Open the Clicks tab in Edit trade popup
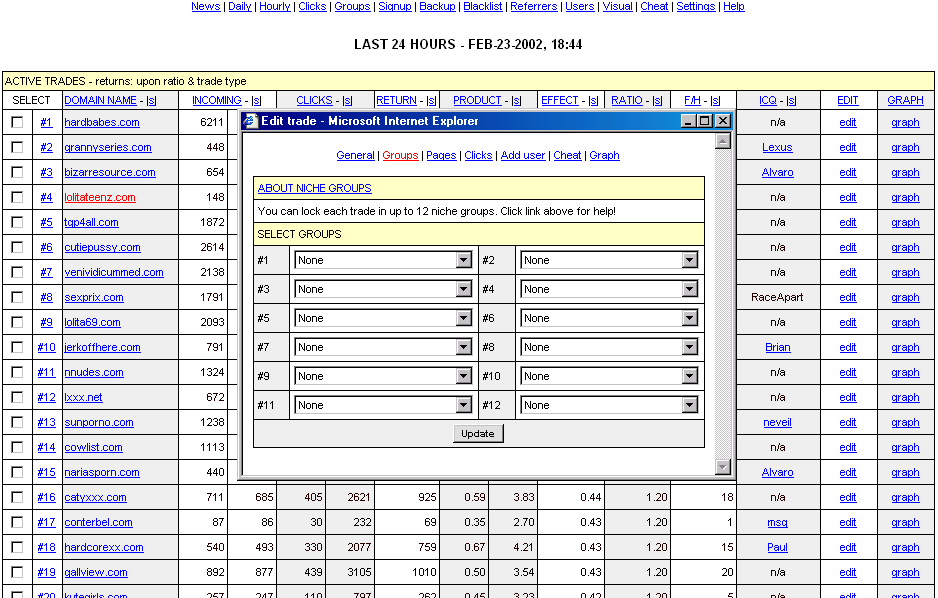Image resolution: width=938 pixels, height=598 pixels. click(479, 155)
